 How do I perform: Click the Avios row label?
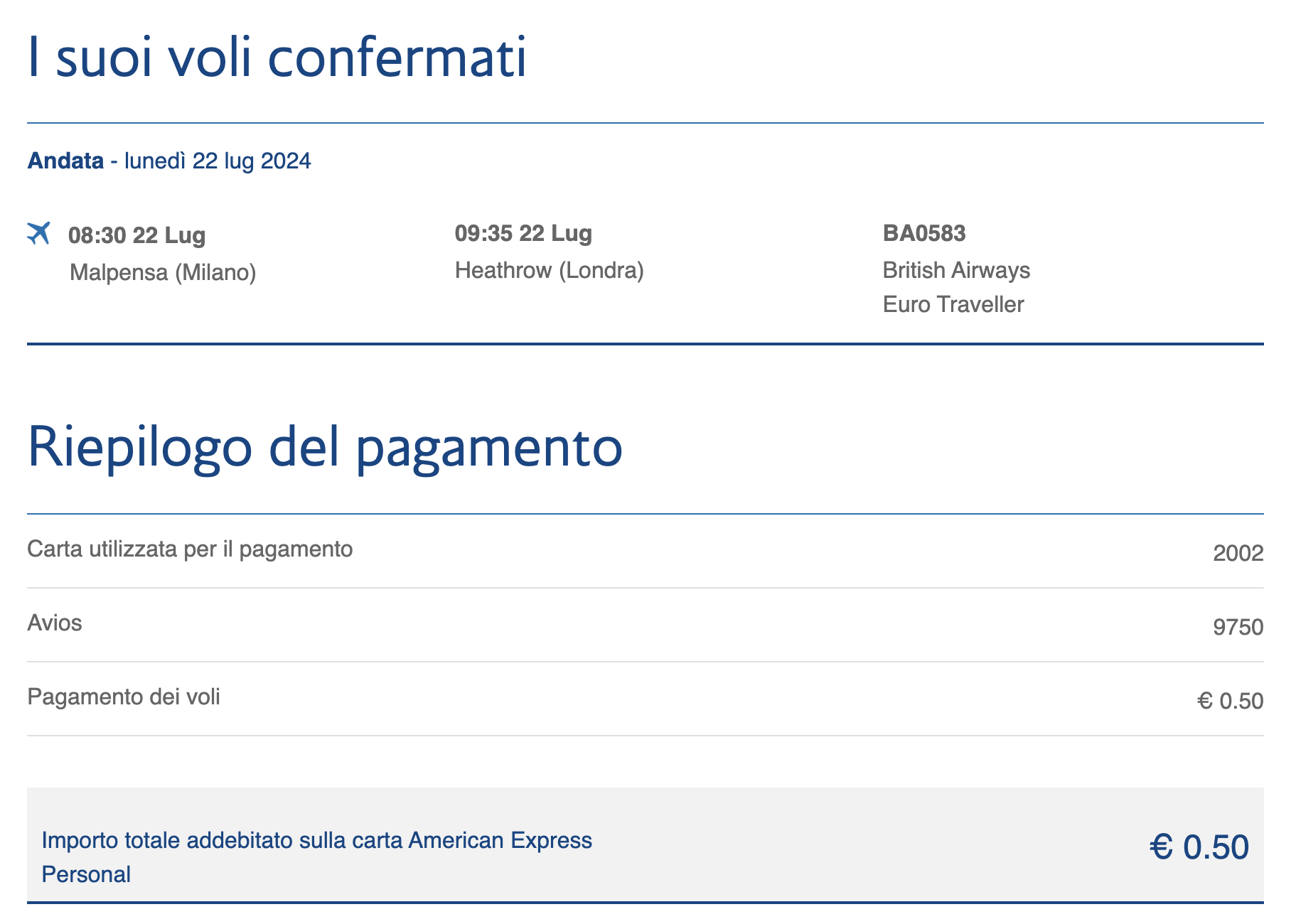click(x=55, y=623)
